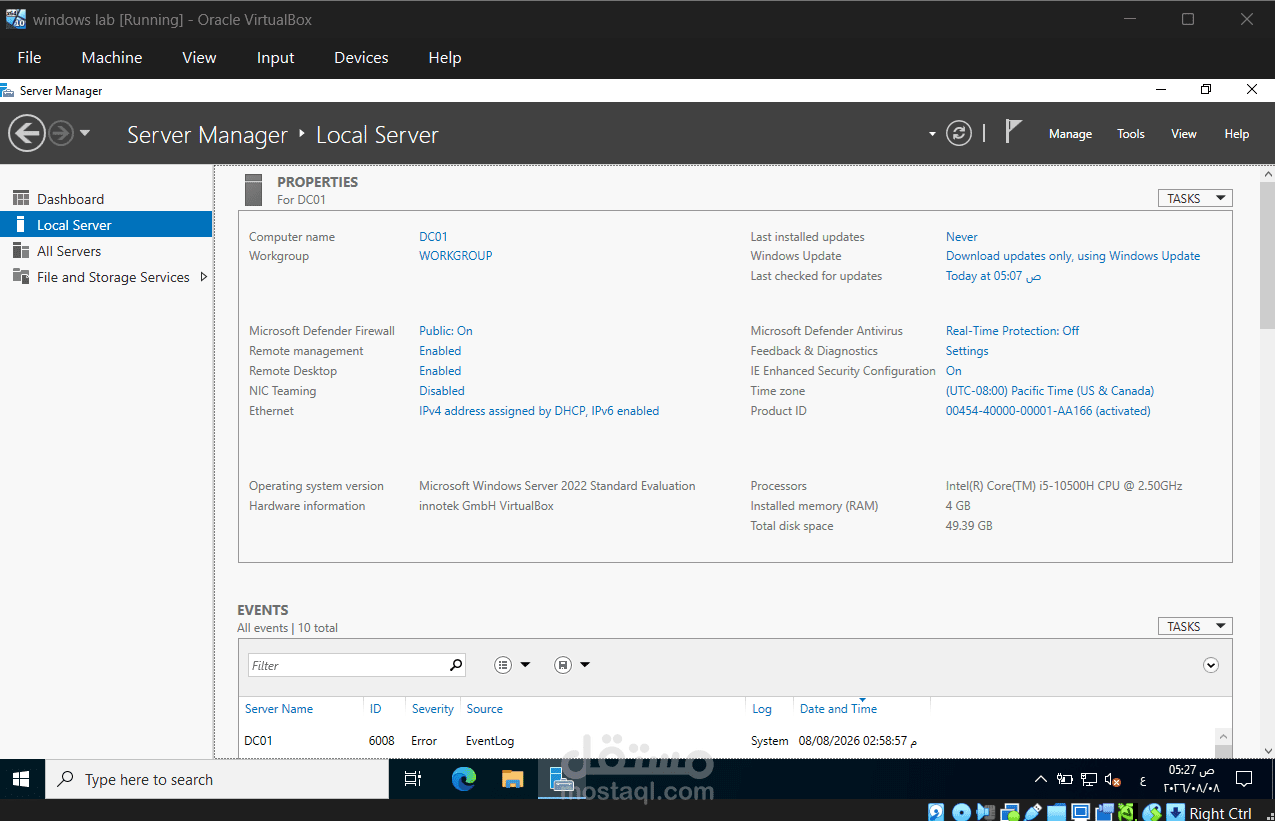Click IE Enhanced Security Configuration On link
Viewport: 1275px width, 821px height.
(954, 371)
